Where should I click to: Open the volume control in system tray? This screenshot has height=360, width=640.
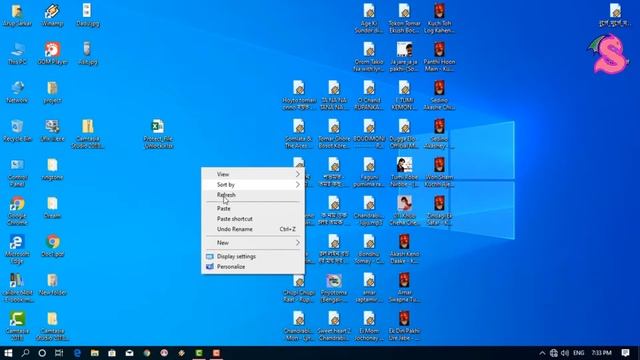pyautogui.click(x=565, y=353)
